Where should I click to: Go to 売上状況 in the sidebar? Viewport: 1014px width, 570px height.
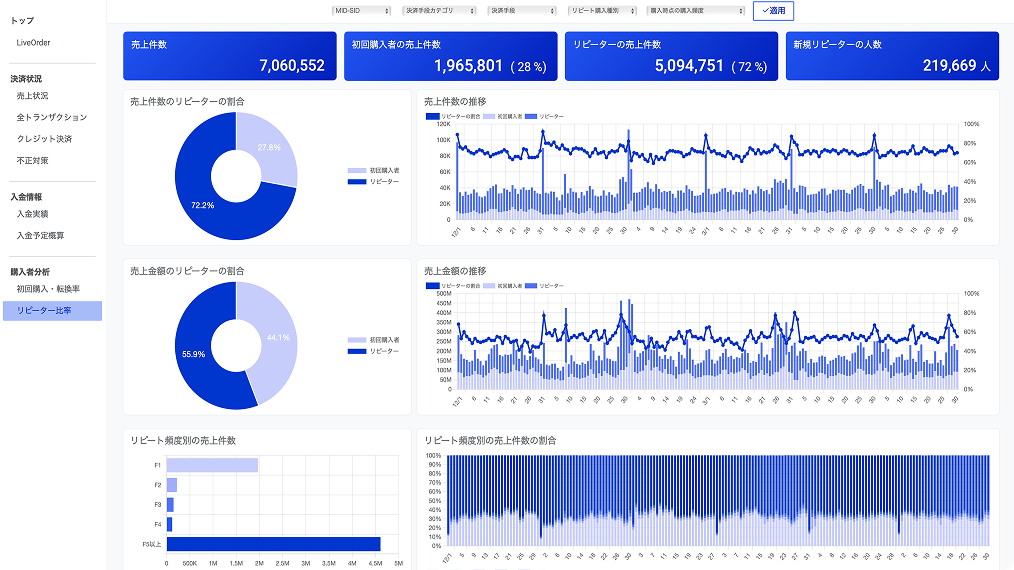(32, 96)
